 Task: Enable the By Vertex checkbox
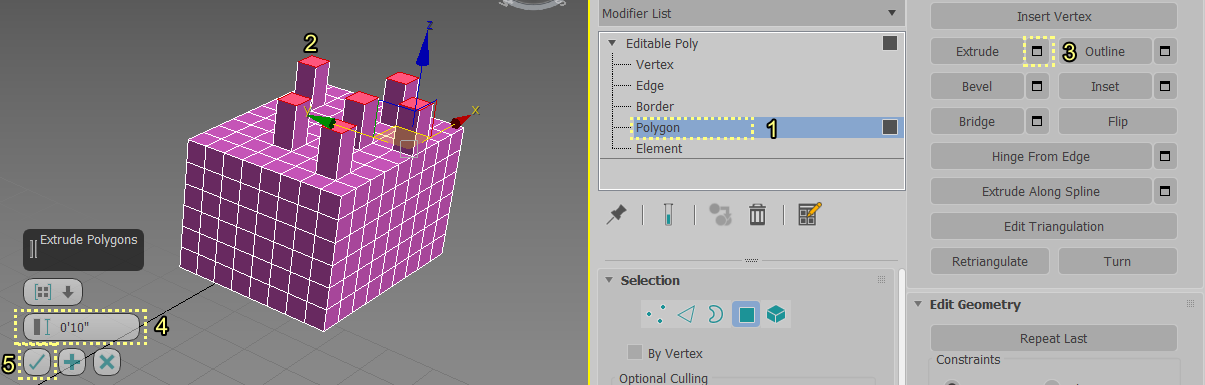pyautogui.click(x=634, y=353)
